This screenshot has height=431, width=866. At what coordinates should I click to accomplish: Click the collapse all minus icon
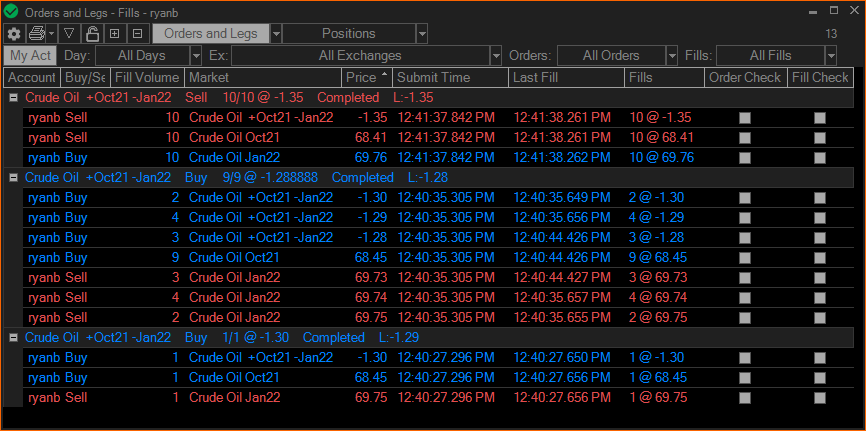tap(137, 34)
